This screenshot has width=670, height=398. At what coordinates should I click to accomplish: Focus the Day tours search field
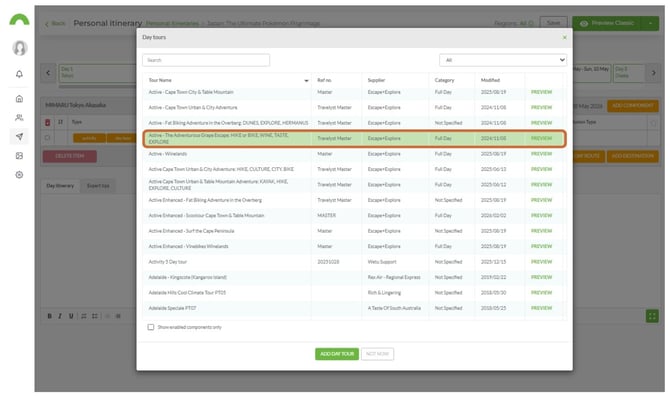[206, 60]
